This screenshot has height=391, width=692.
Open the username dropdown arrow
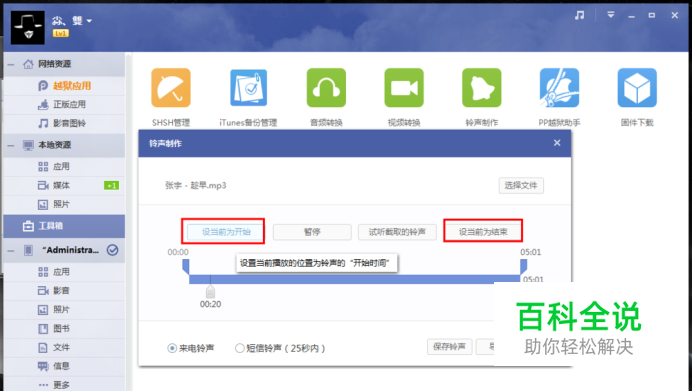tap(89, 21)
